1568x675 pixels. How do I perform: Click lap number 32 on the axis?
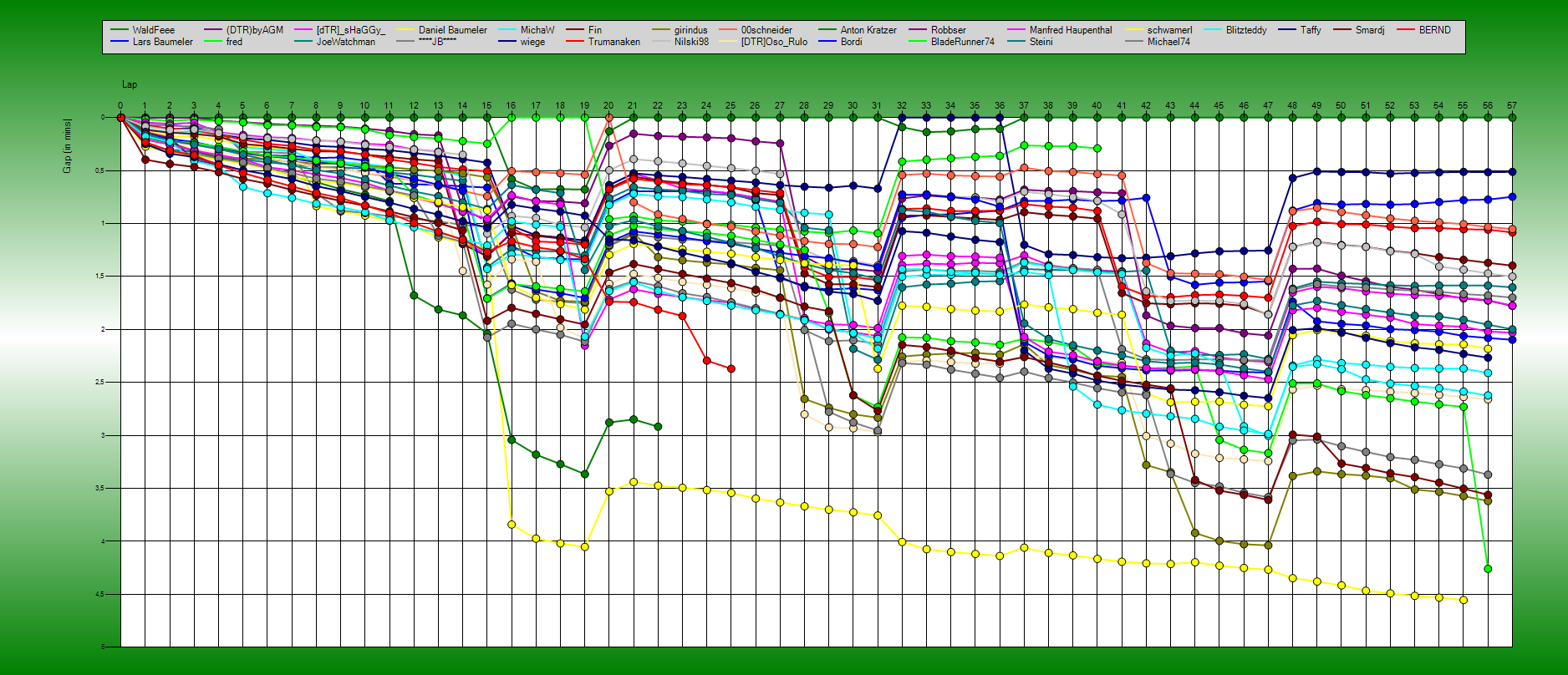[x=902, y=106]
